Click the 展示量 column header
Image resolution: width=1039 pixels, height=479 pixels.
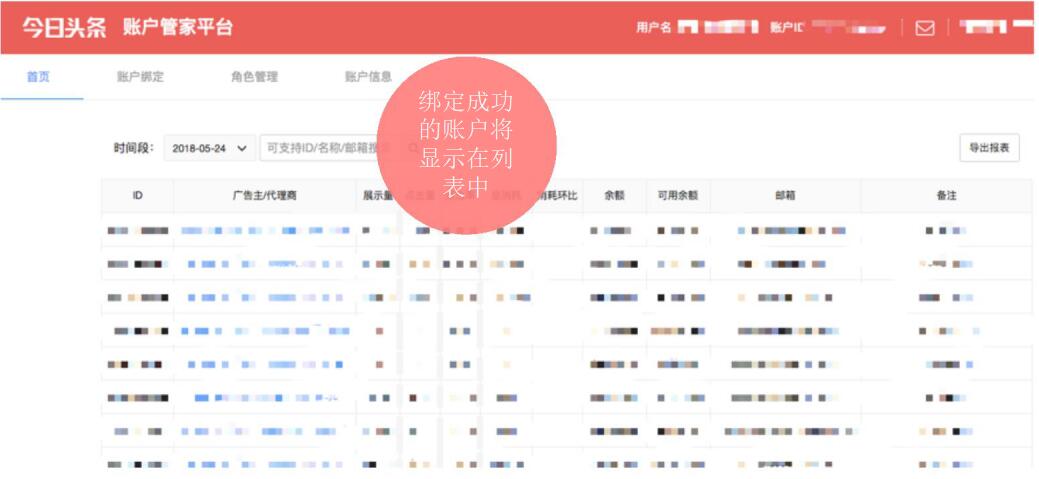(x=378, y=196)
